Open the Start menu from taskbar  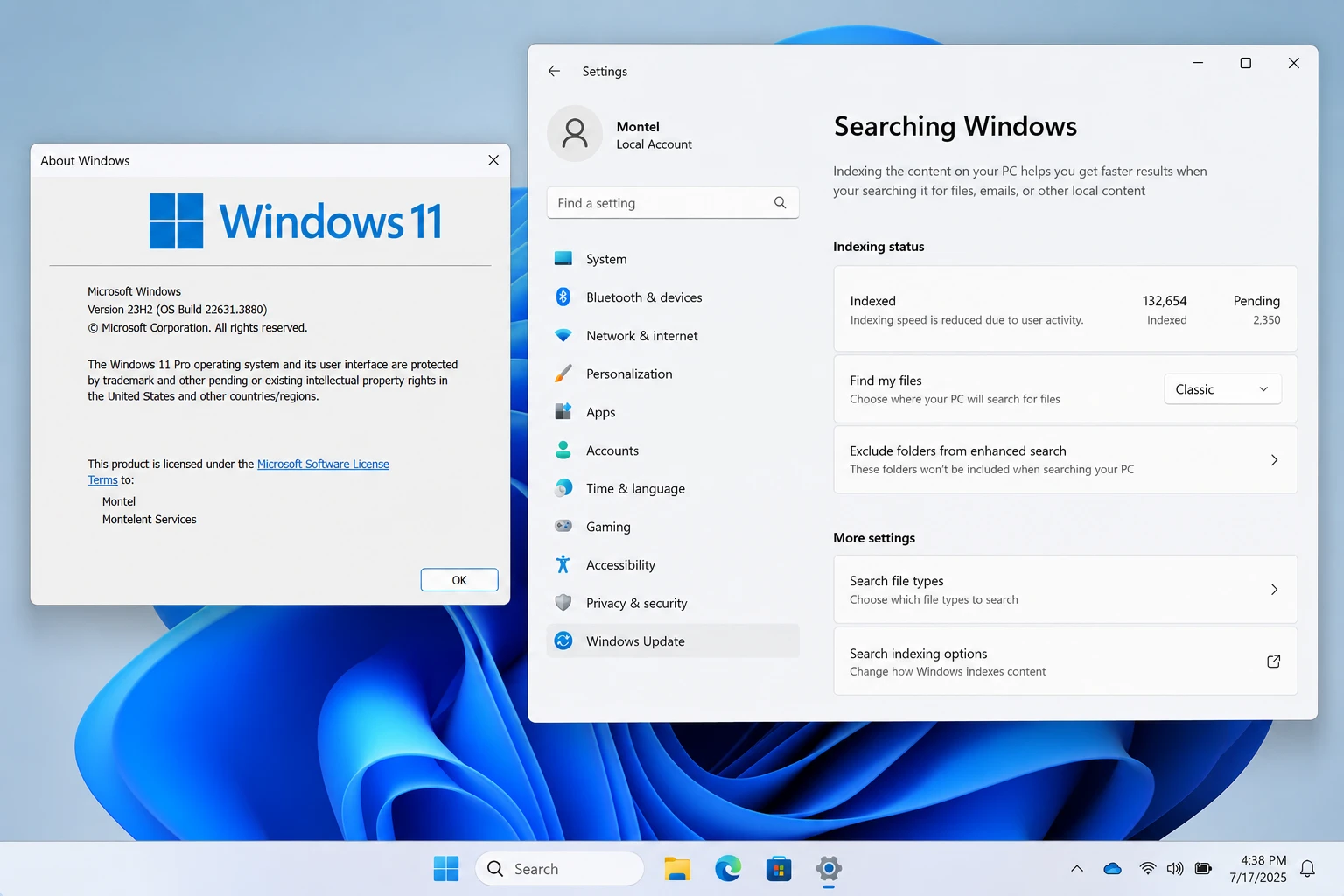pyautogui.click(x=446, y=869)
